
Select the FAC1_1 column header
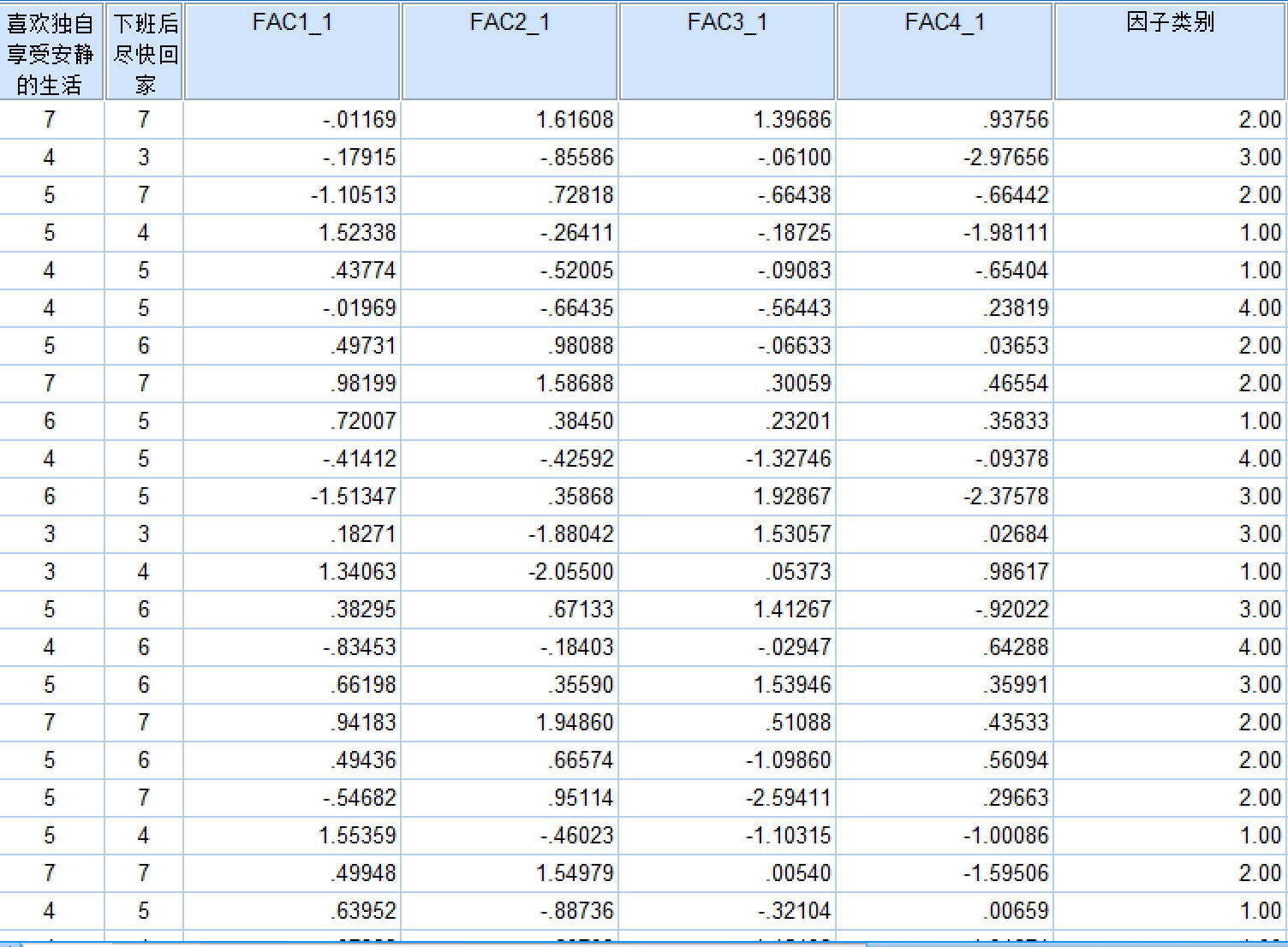point(292,51)
